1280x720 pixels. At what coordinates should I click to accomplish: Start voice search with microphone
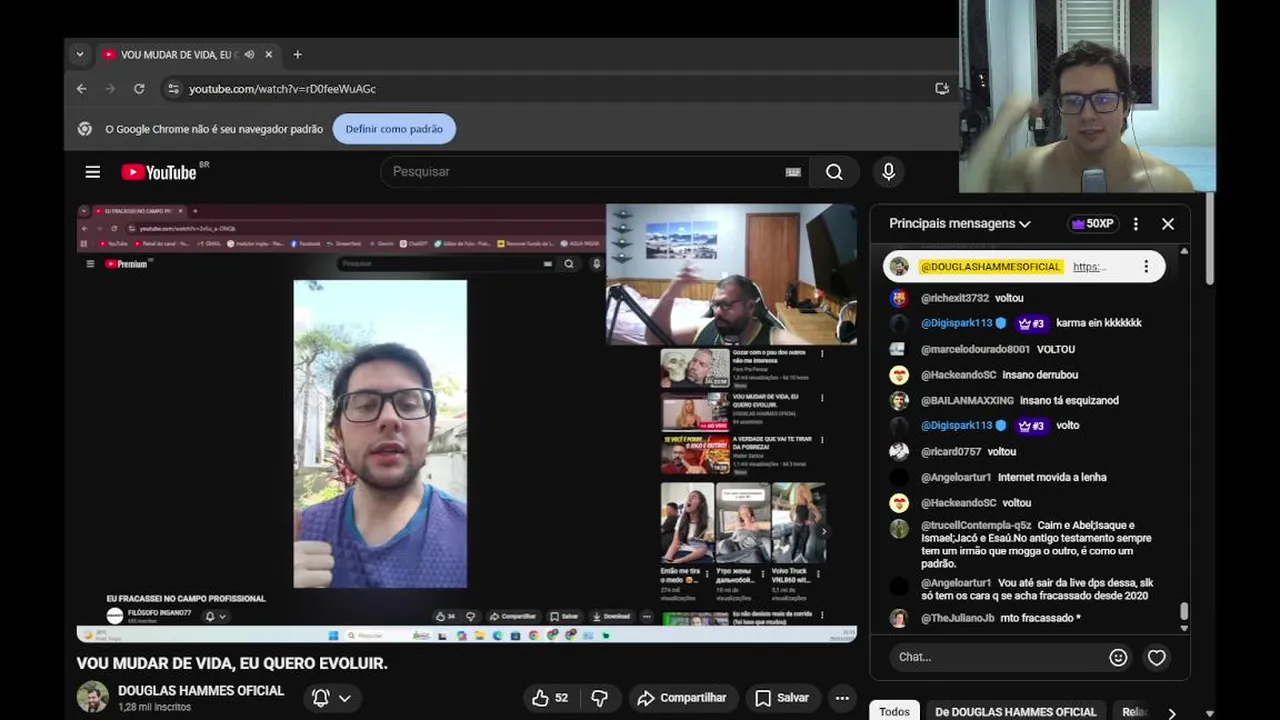tap(888, 172)
